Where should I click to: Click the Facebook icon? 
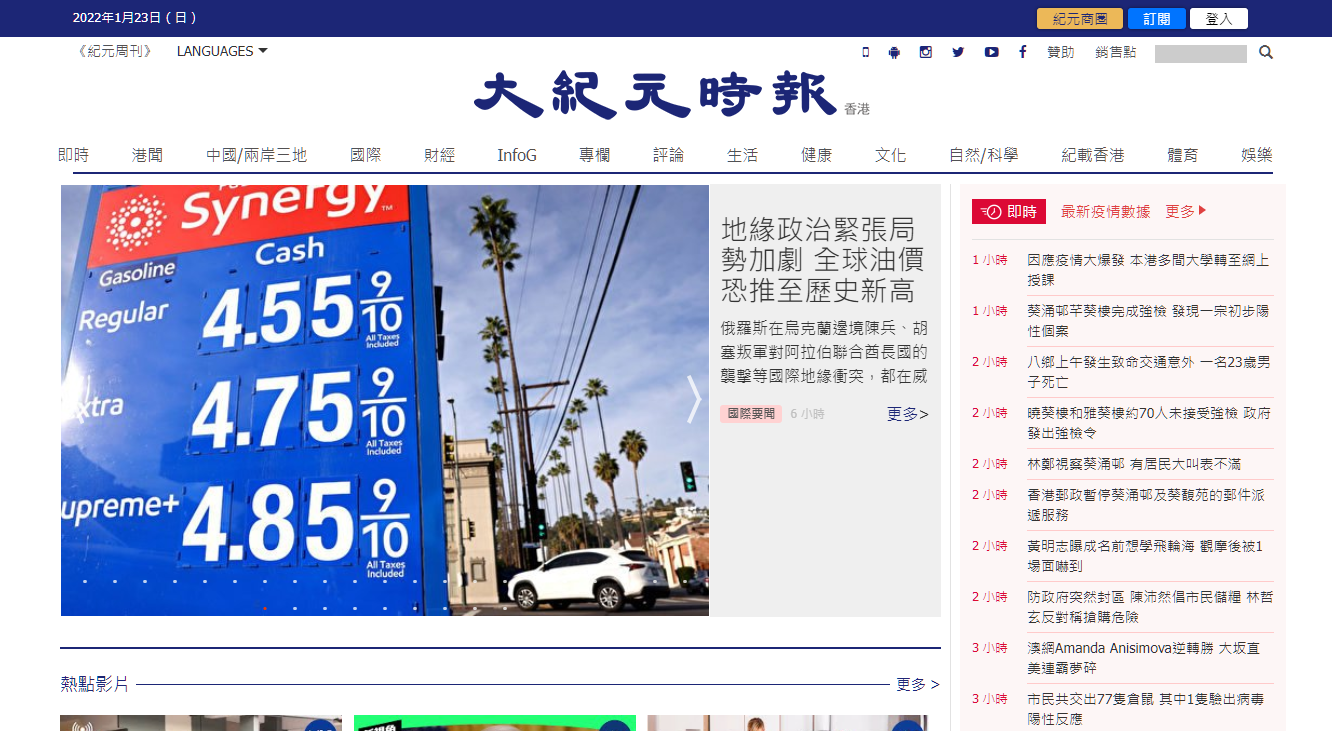[x=1022, y=52]
